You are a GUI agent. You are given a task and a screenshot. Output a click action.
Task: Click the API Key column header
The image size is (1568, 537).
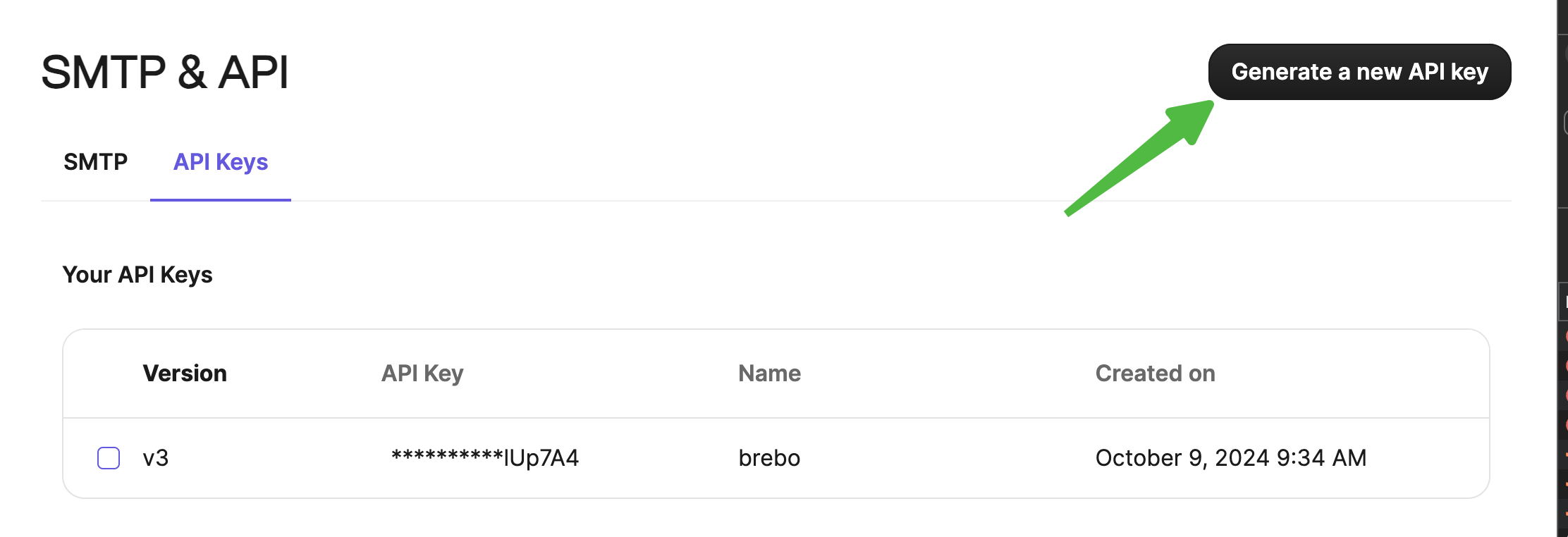tap(422, 374)
